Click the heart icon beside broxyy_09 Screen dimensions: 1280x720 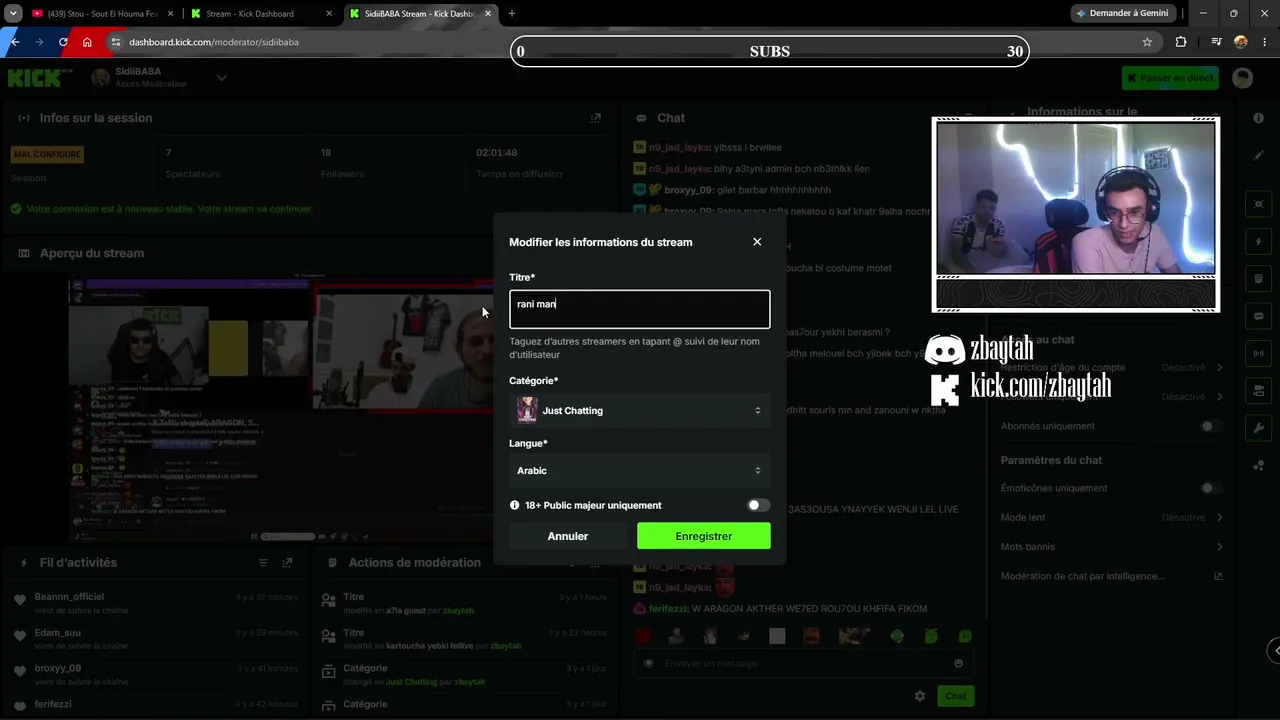[20, 672]
